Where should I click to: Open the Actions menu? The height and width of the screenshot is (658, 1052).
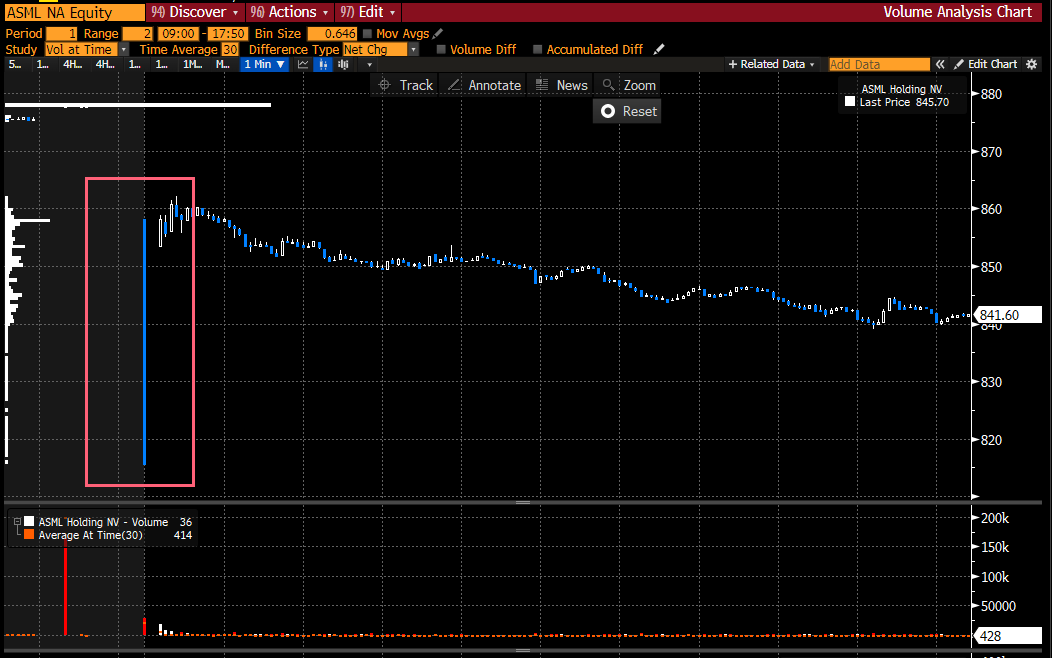coord(289,12)
